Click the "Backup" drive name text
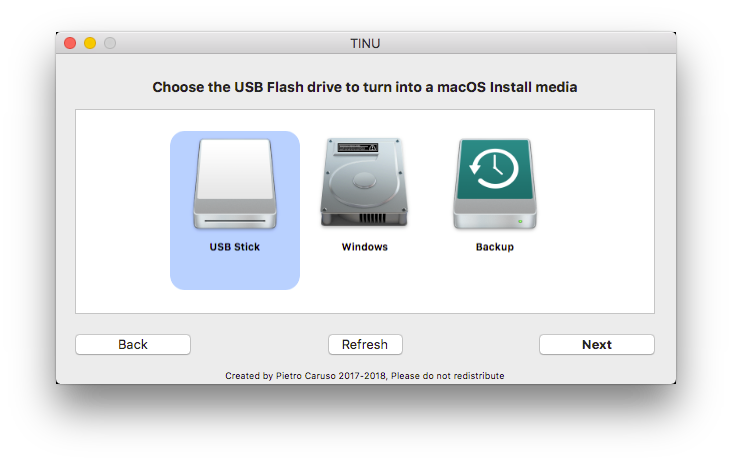Screen dimensions: 732x464 coord(494,247)
